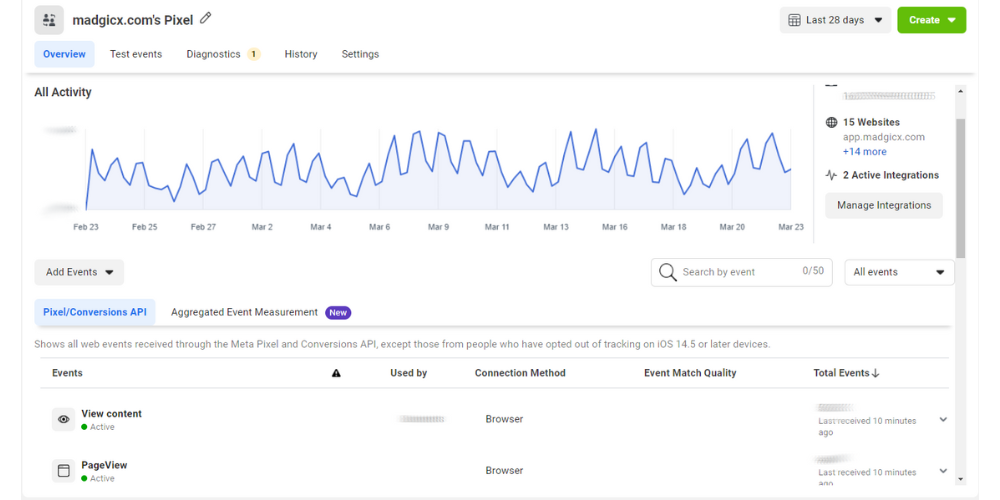Open the Test events tab

coord(136,54)
